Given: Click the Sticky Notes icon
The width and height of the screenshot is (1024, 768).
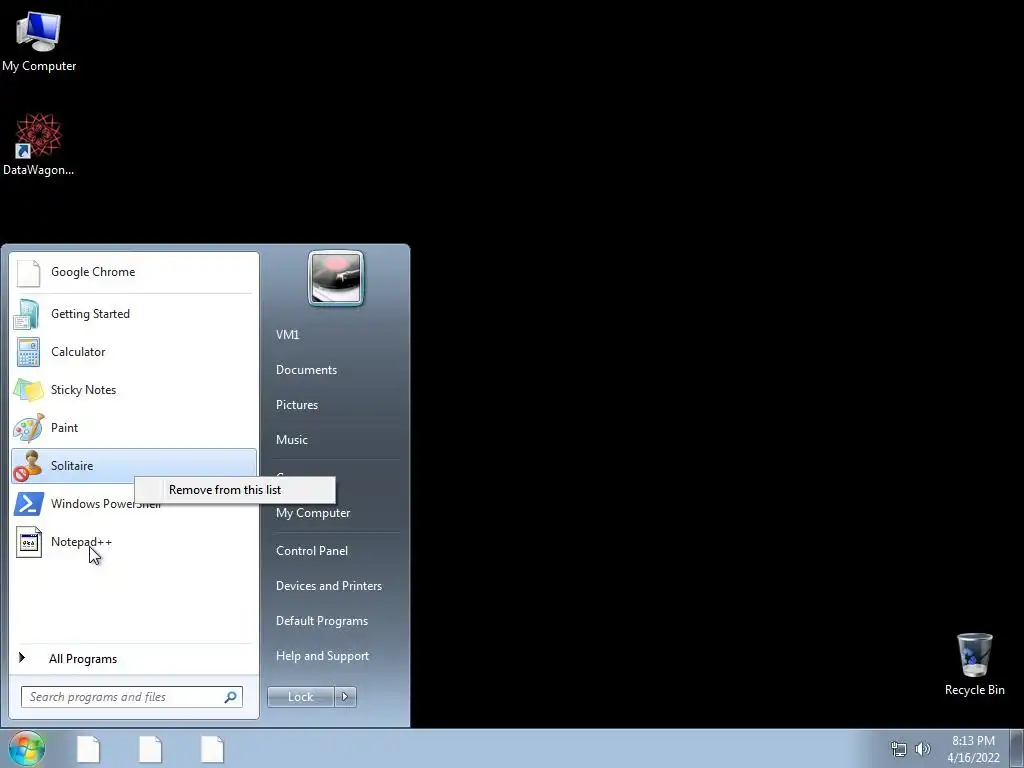Looking at the screenshot, I should pos(28,390).
